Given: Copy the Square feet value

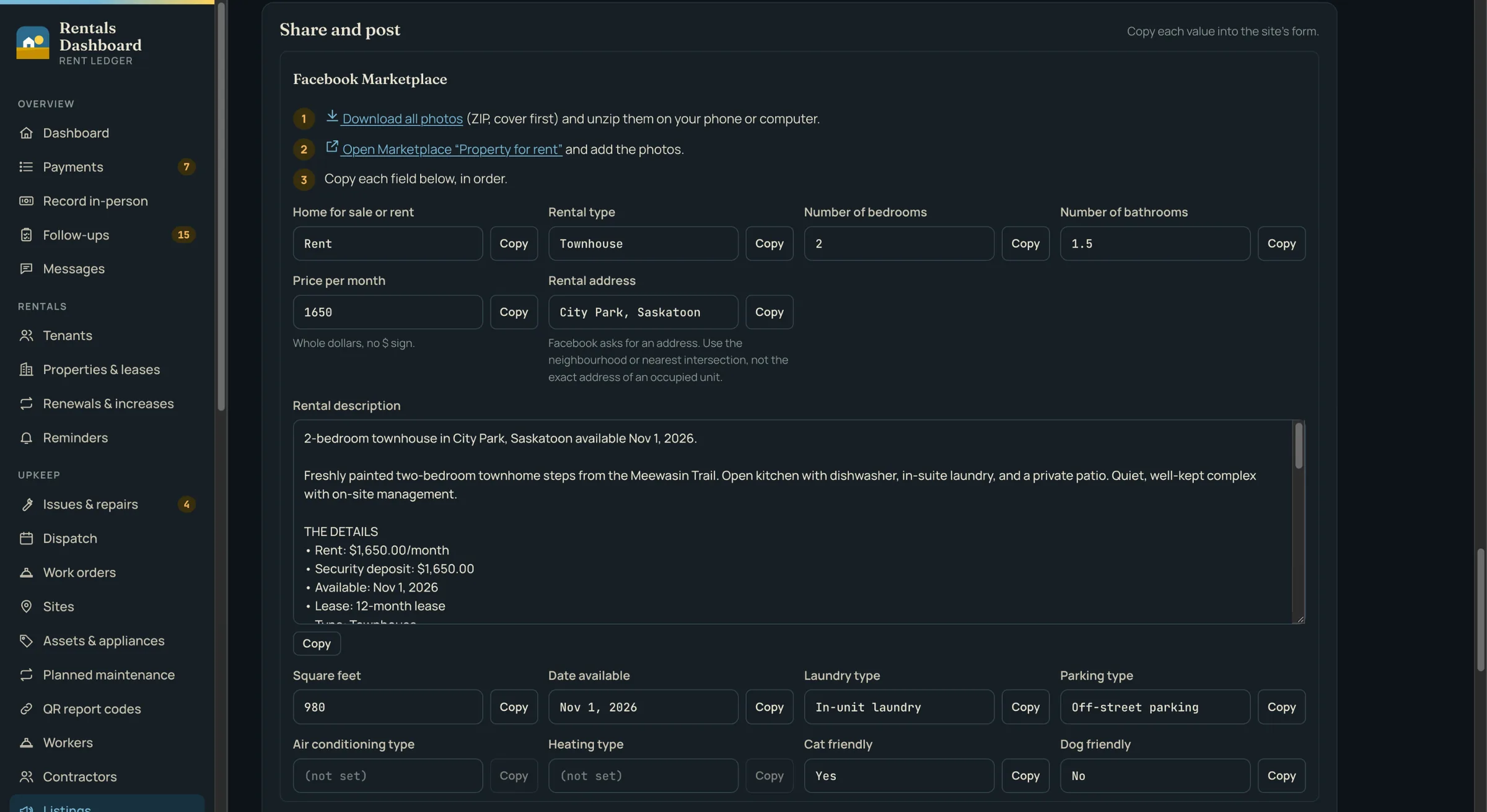Looking at the screenshot, I should (514, 707).
